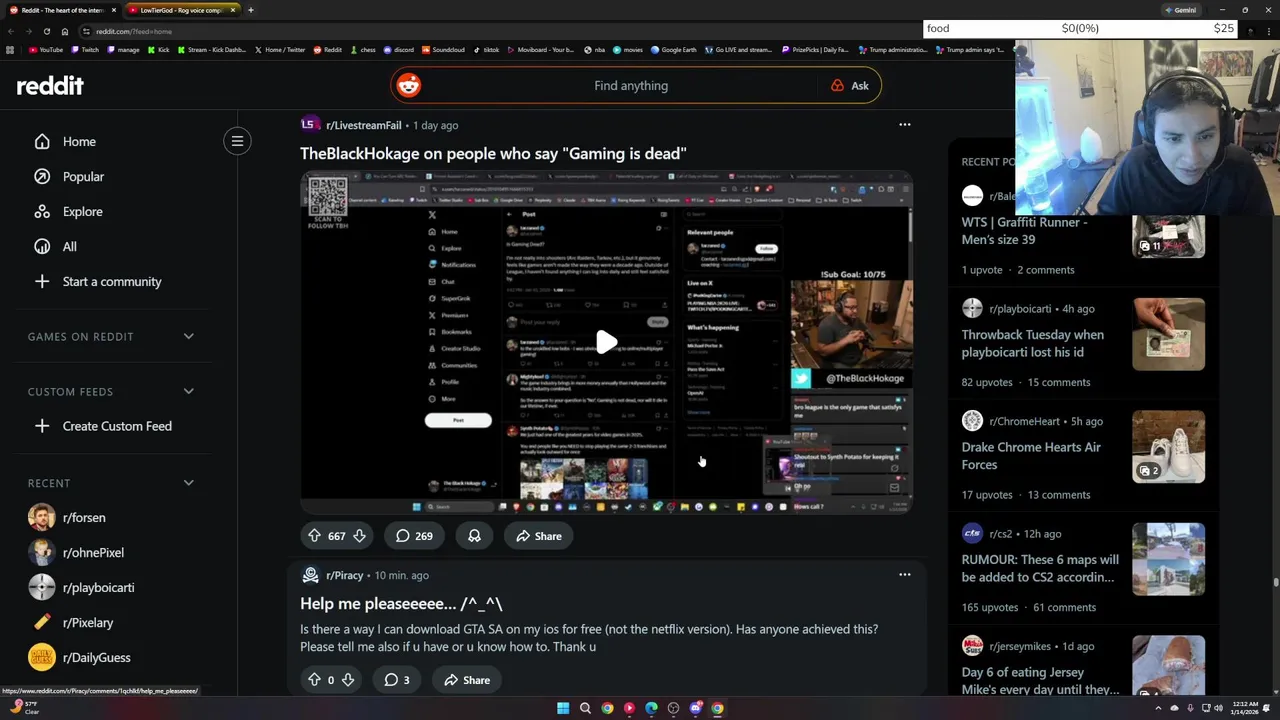Collapse the Recent section
Image resolution: width=1280 pixels, height=720 pixels.
click(188, 483)
